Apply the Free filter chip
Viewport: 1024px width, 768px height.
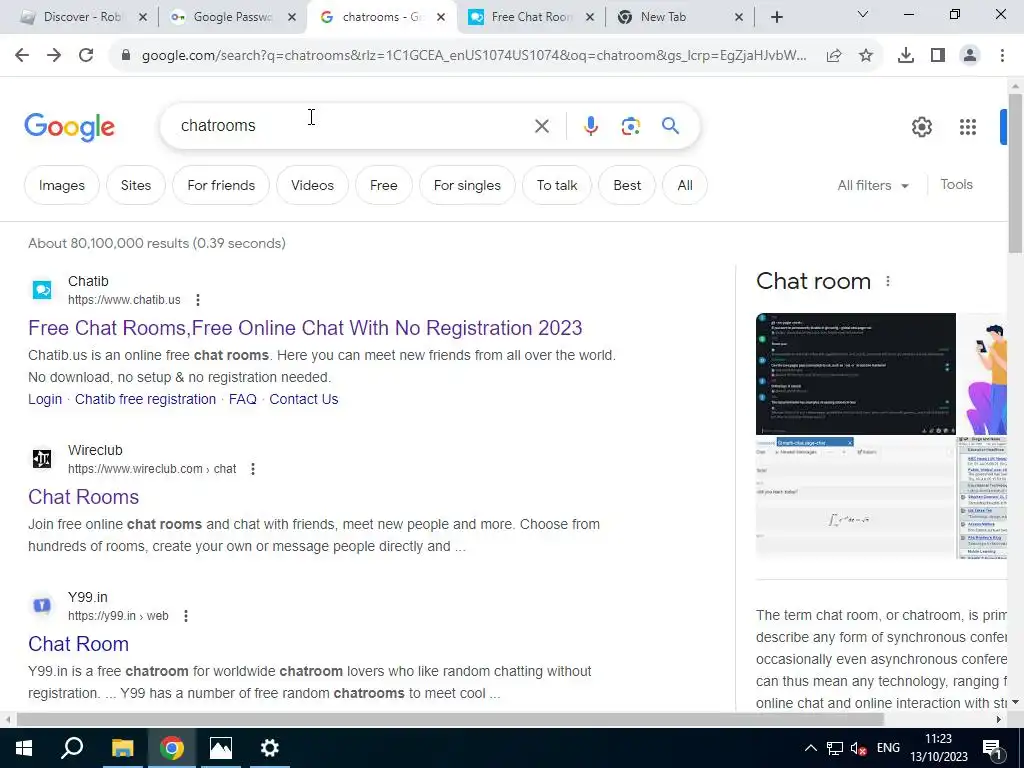[384, 185]
